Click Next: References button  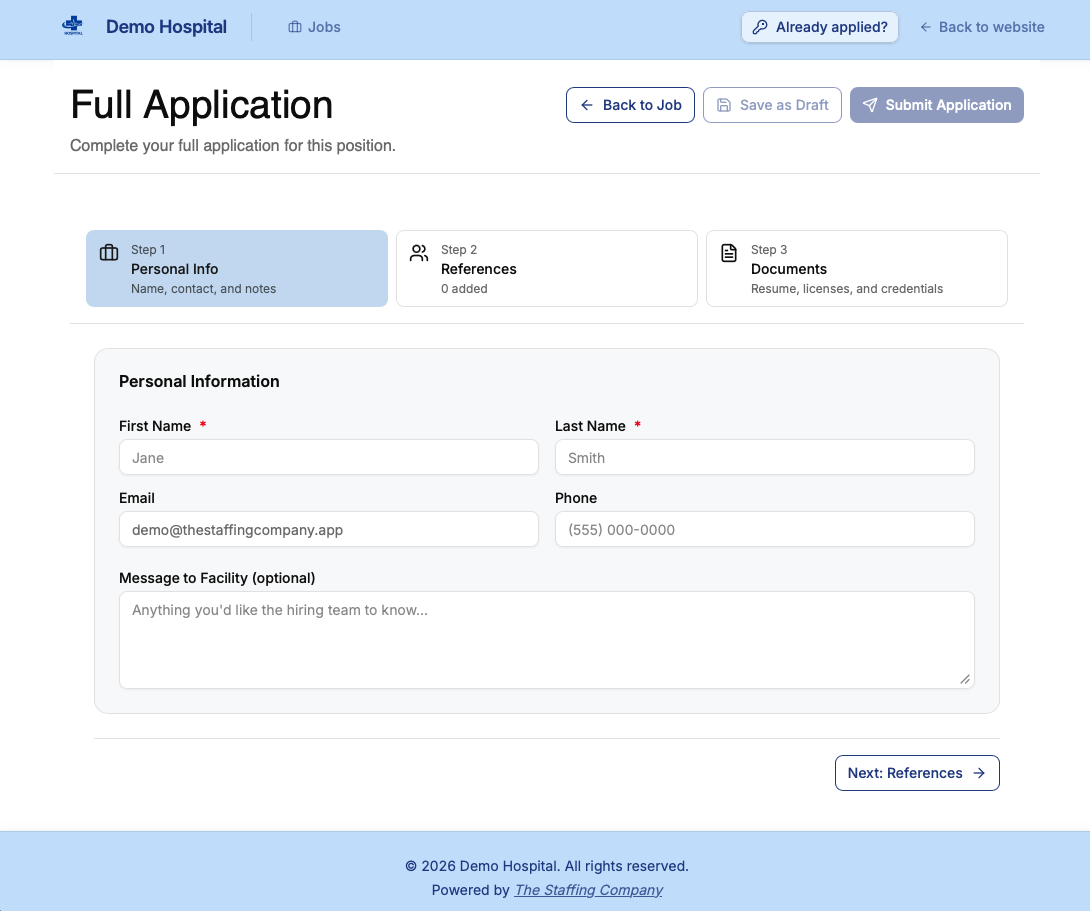pos(917,773)
